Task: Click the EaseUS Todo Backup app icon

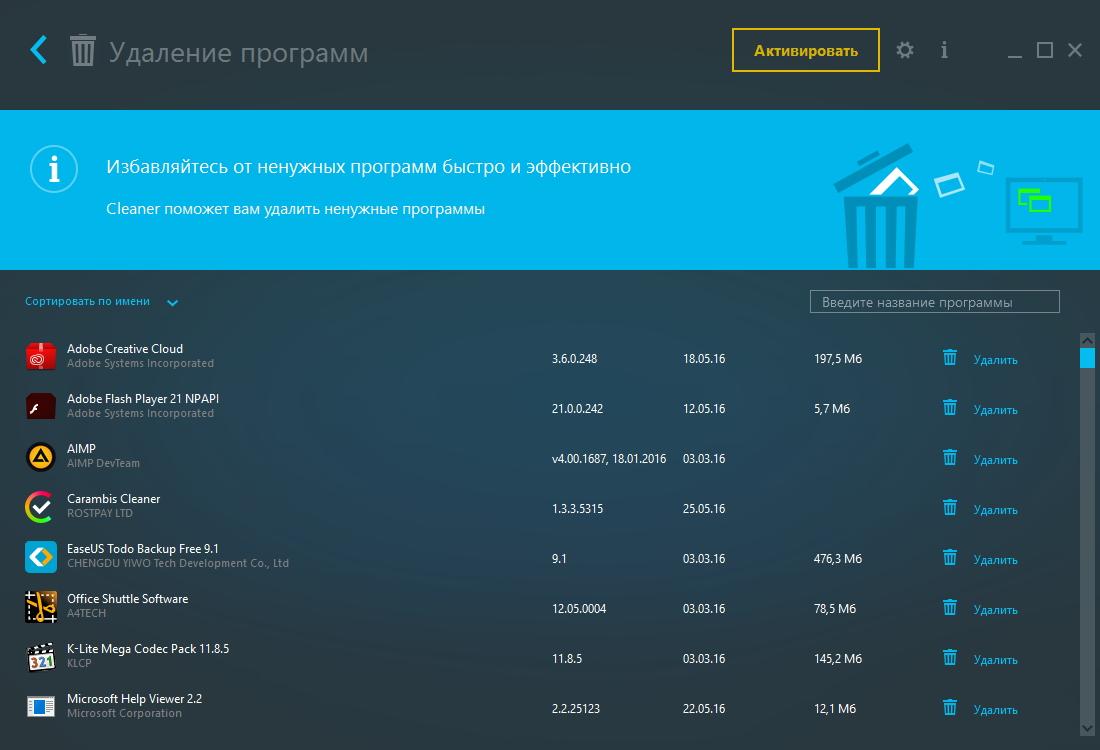Action: pos(41,557)
